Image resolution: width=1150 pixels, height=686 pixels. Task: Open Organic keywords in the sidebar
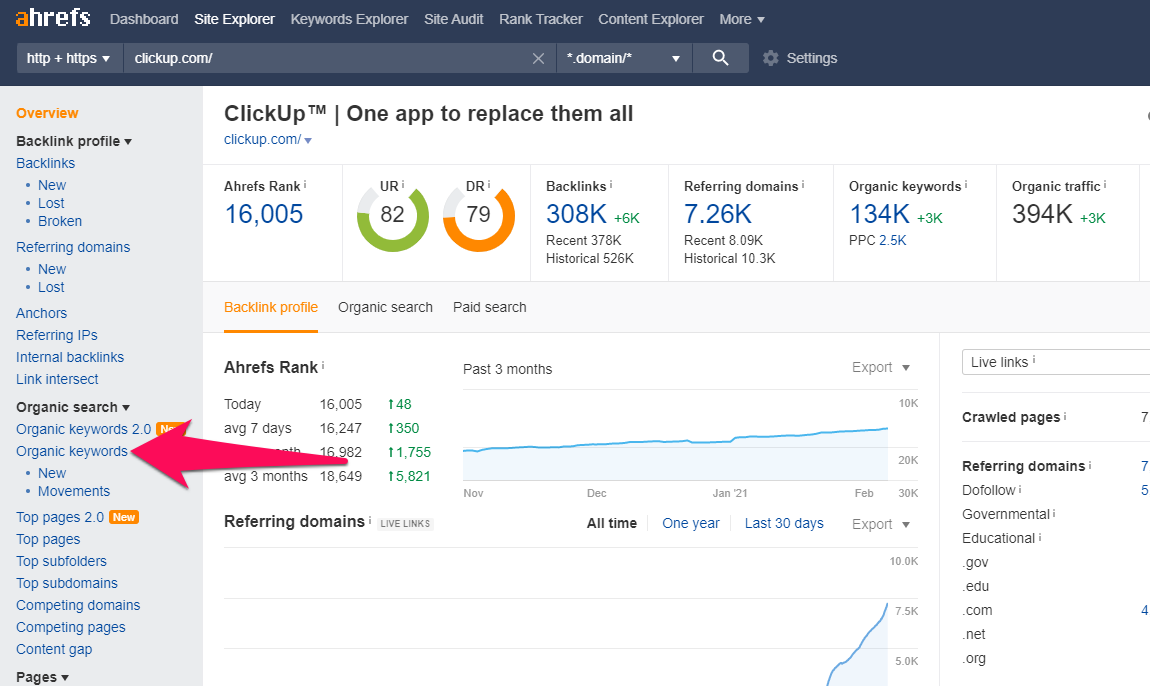point(72,451)
